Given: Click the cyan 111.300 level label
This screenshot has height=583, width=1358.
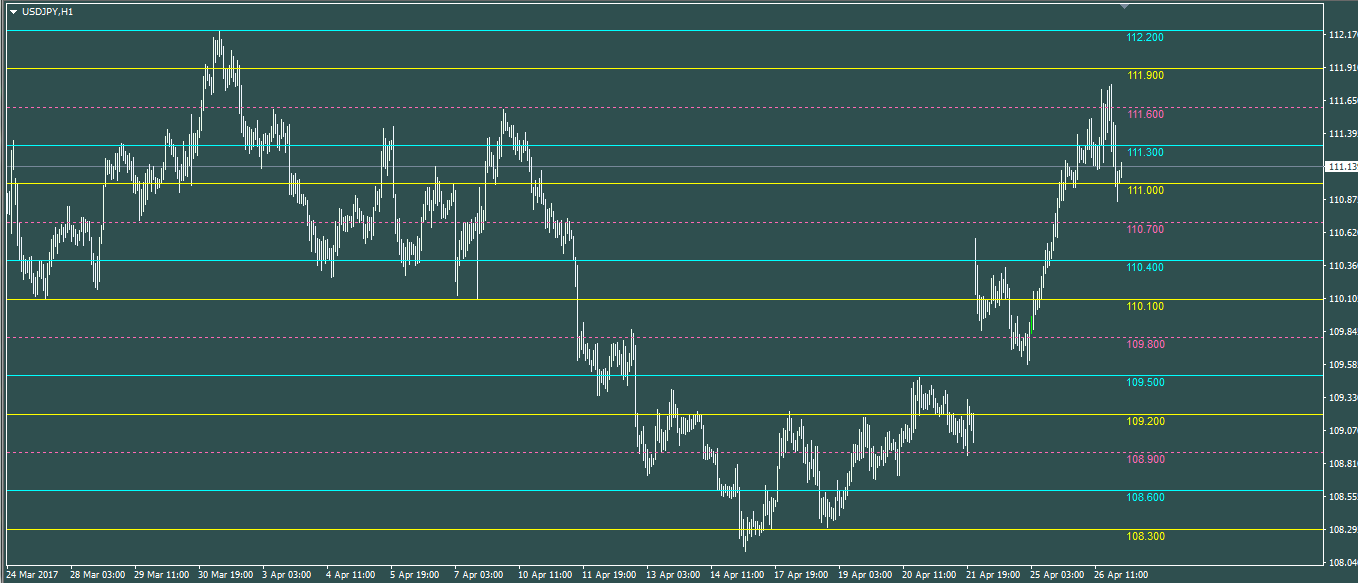Looking at the screenshot, I should click(x=1145, y=153).
